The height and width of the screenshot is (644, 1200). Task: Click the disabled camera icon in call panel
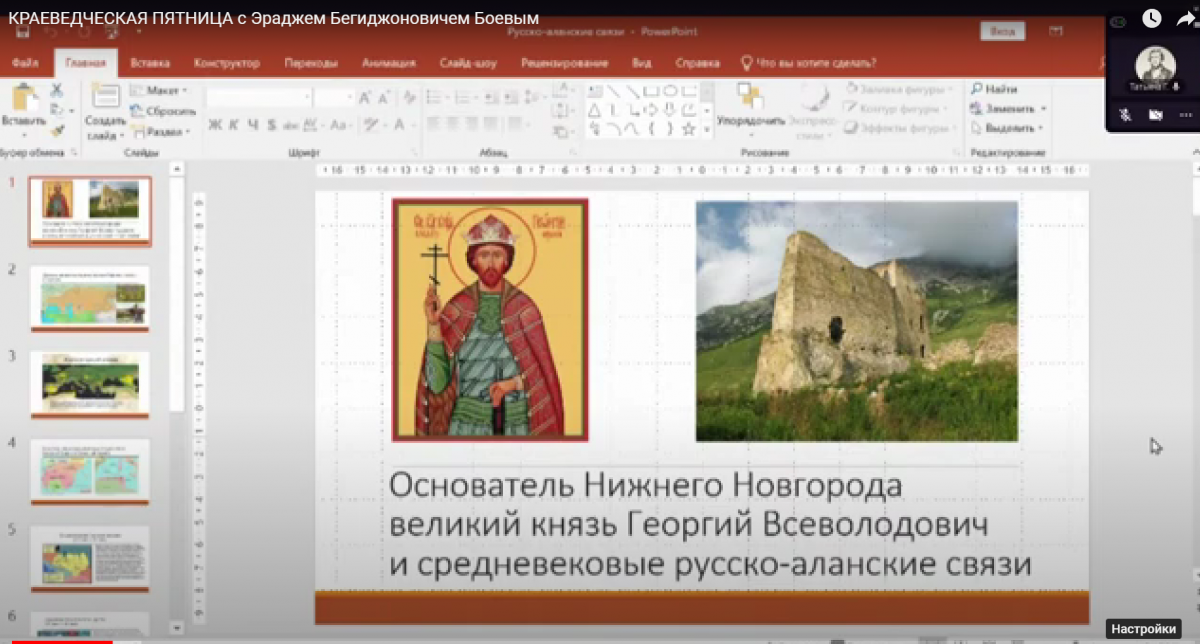pos(1155,114)
